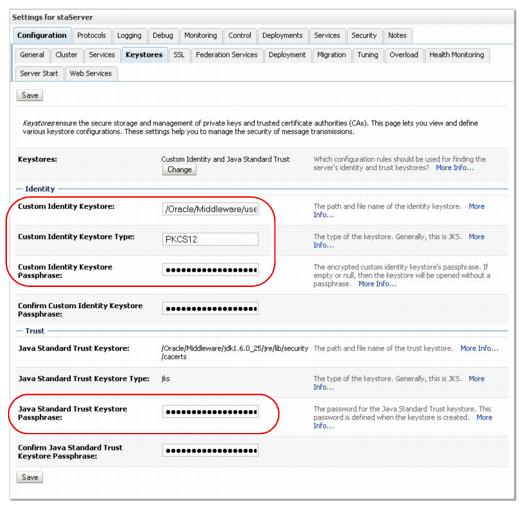521x505 pixels.
Task: Click the bottom Save button
Action: [30, 477]
